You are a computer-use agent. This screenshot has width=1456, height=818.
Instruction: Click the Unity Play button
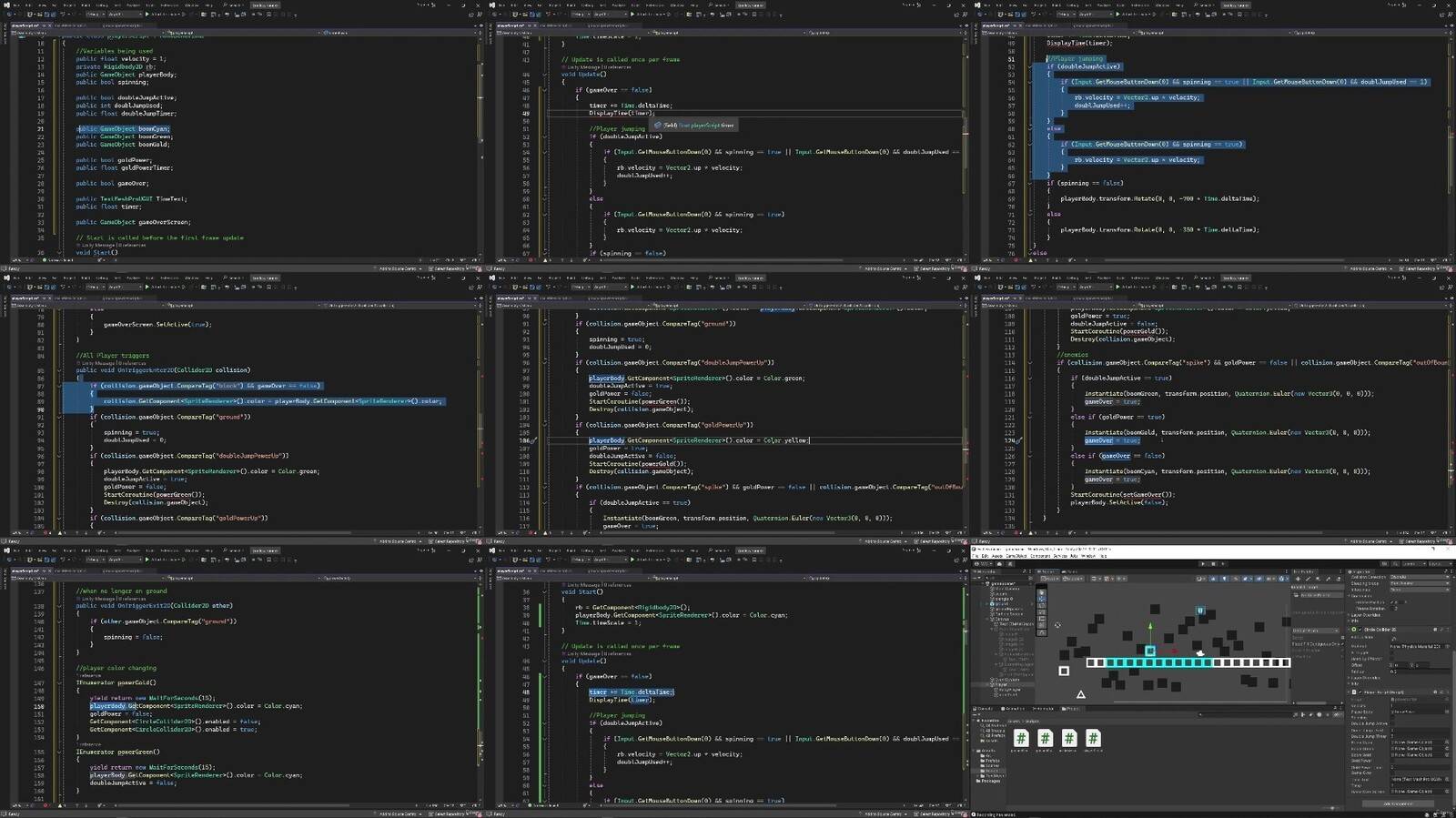click(x=1203, y=564)
